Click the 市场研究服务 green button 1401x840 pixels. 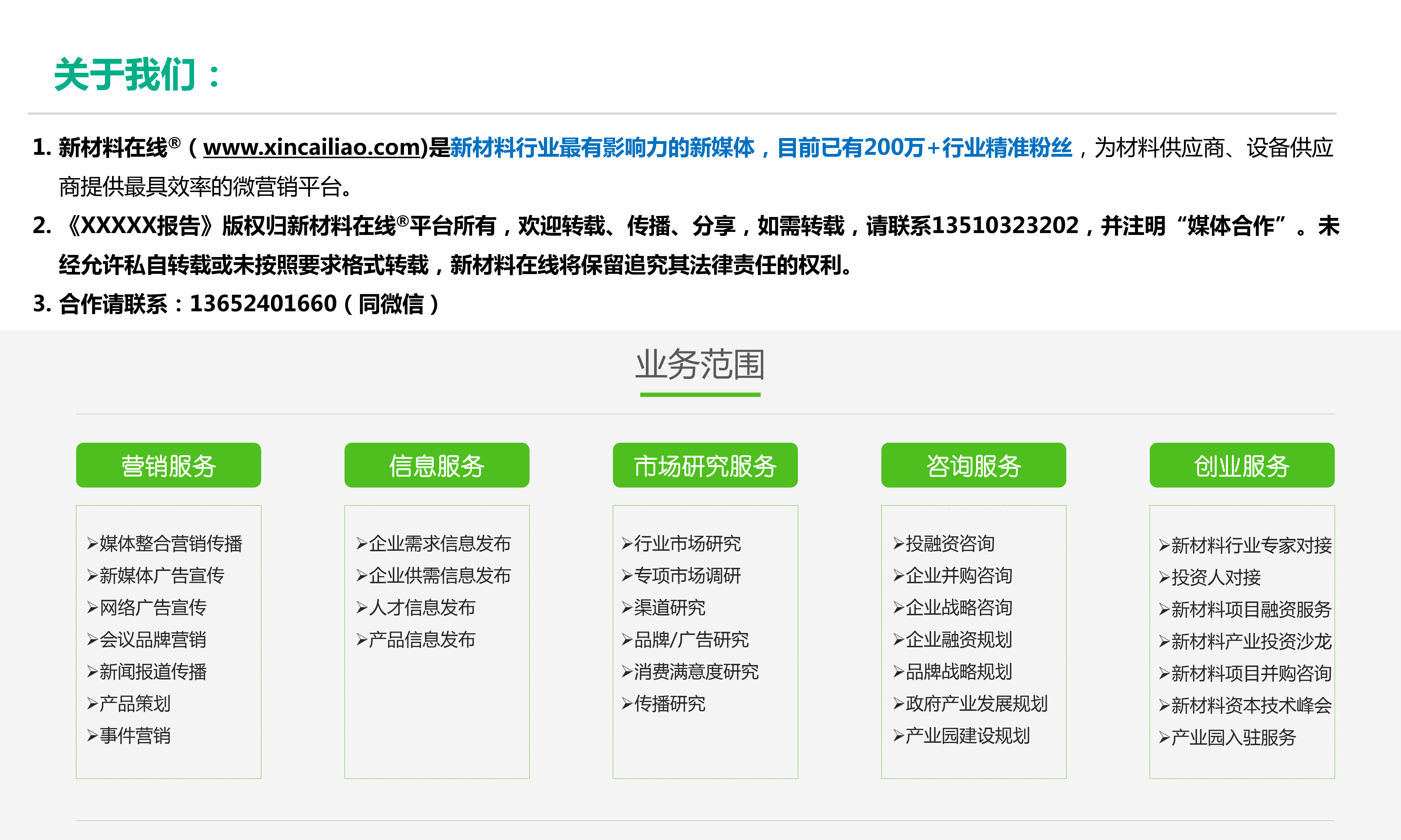pyautogui.click(x=705, y=465)
